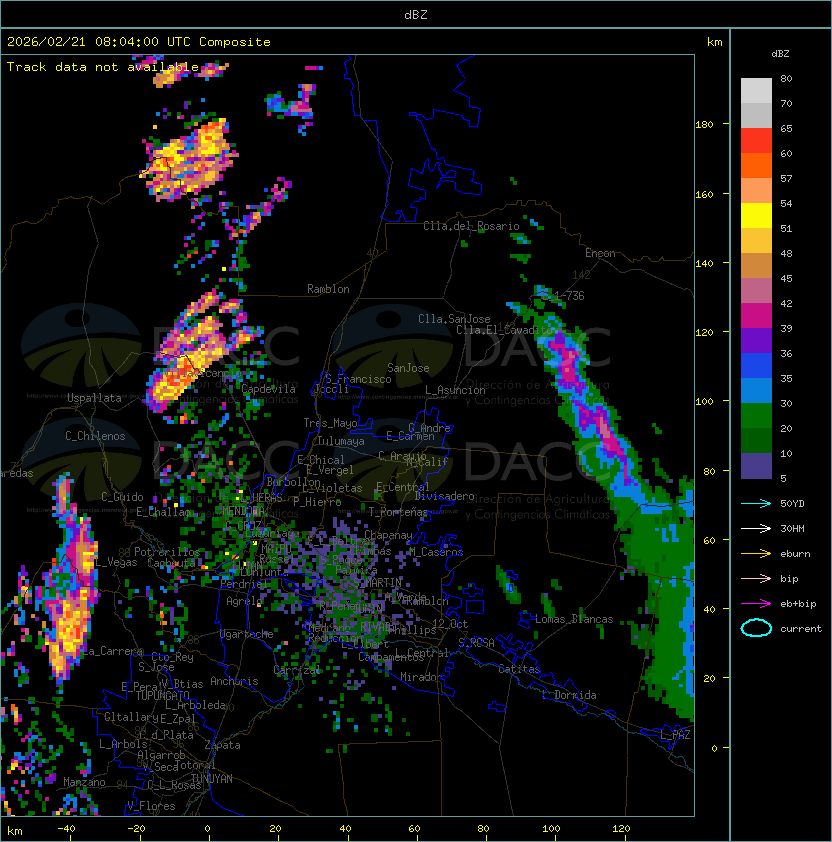832x842 pixels.
Task: Click the 'La_Carrera' place label
Action: pyautogui.click(x=113, y=651)
